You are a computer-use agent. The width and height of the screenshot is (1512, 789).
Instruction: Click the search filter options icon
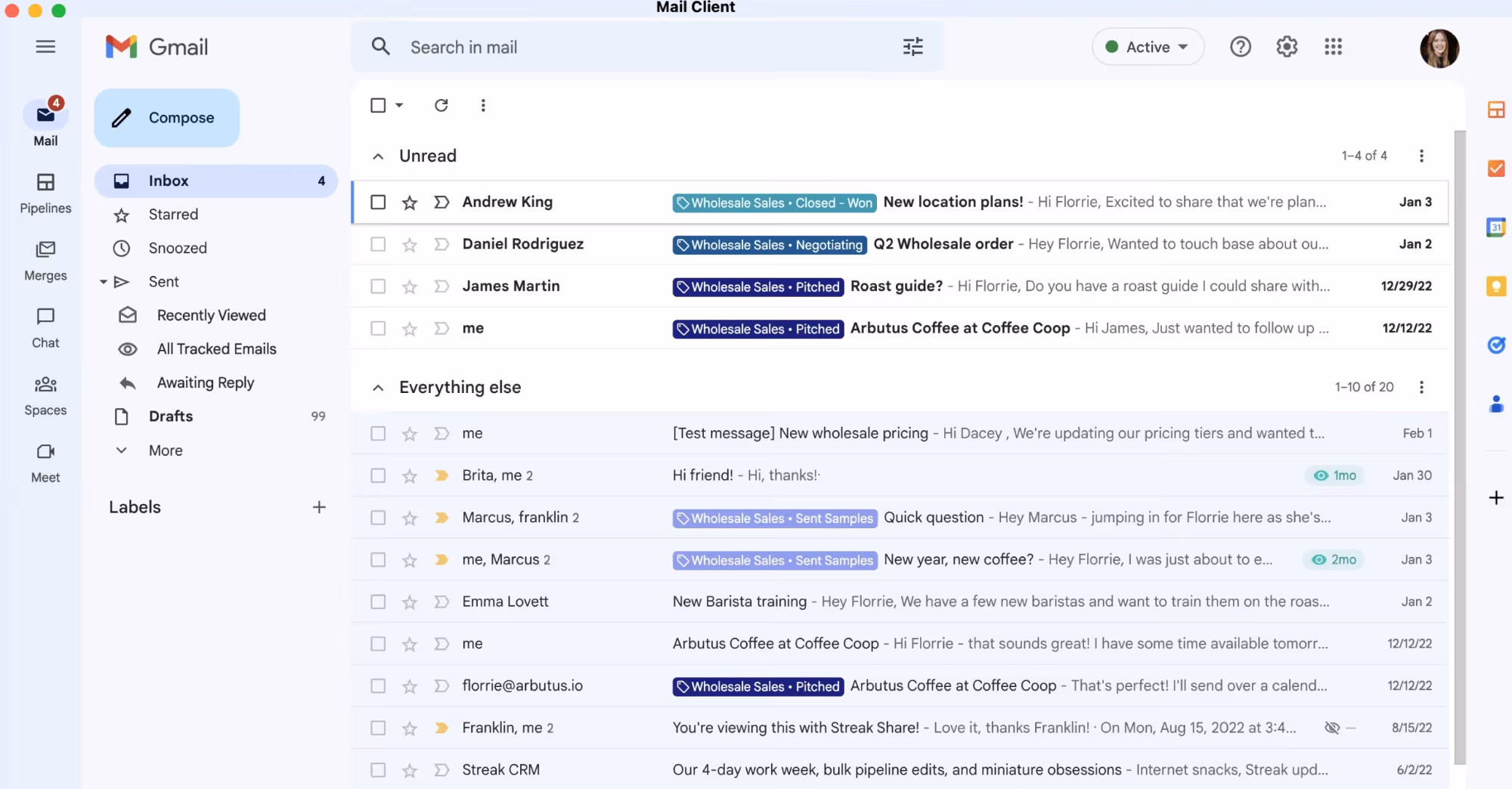pyautogui.click(x=912, y=47)
